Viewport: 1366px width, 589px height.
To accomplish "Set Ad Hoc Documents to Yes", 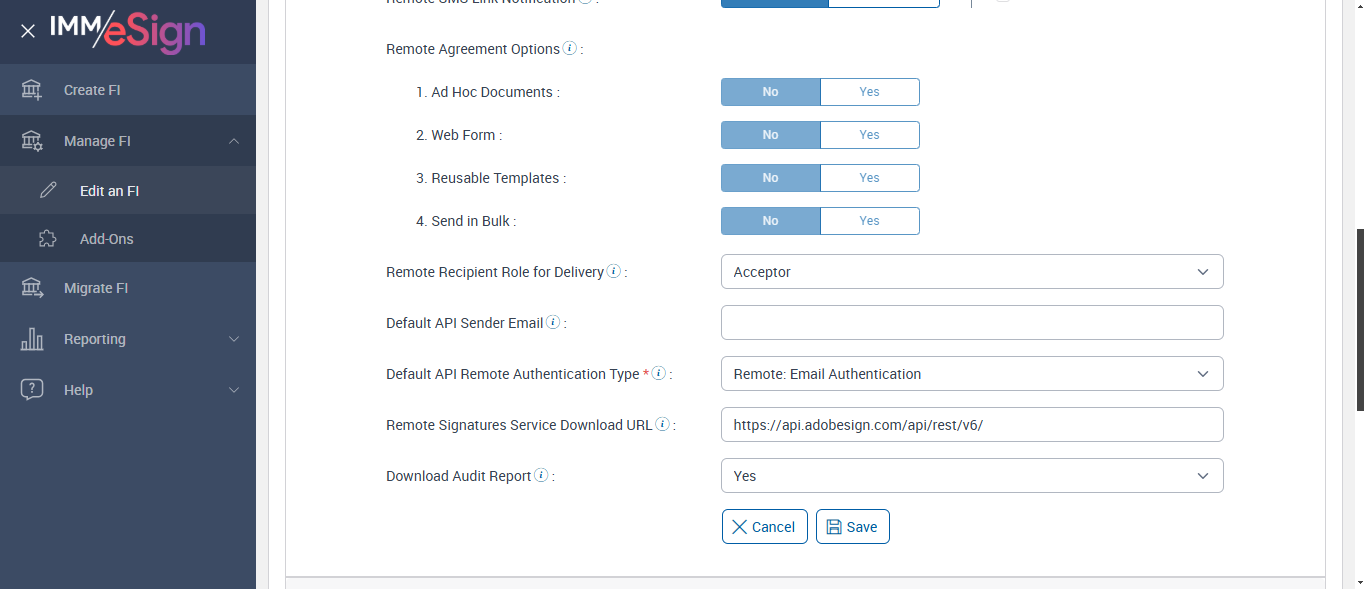I will click(869, 92).
